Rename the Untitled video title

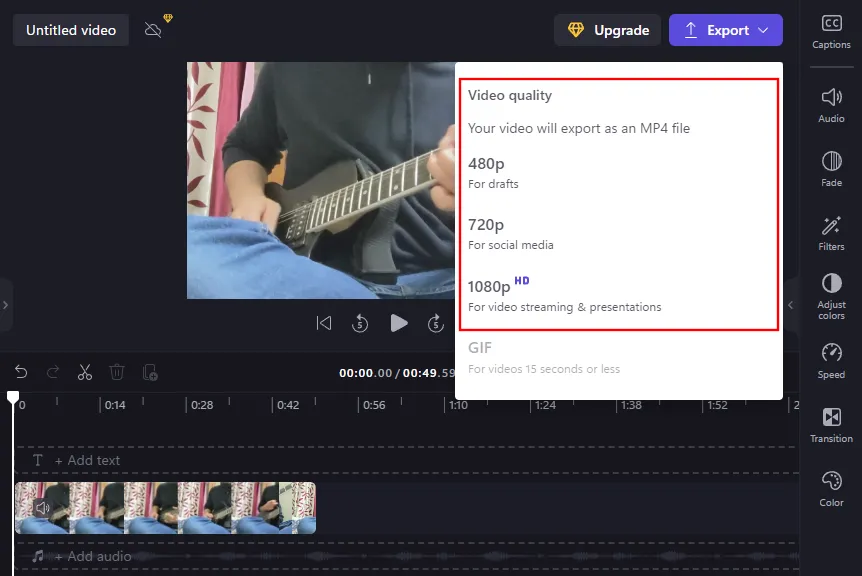click(x=71, y=30)
